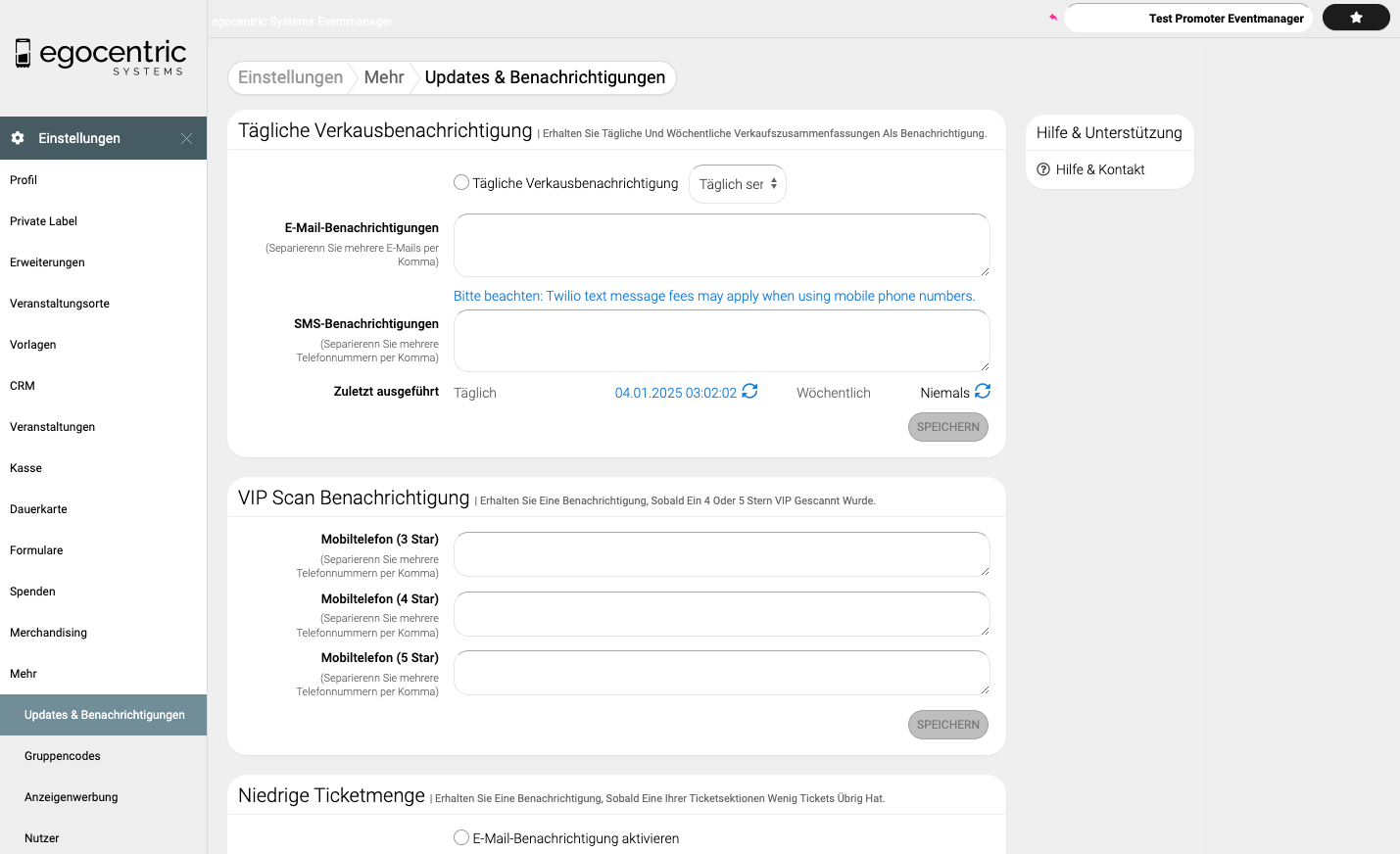This screenshot has height=854, width=1400.
Task: Open Veranstaltungen in the sidebar
Action: (x=53, y=427)
